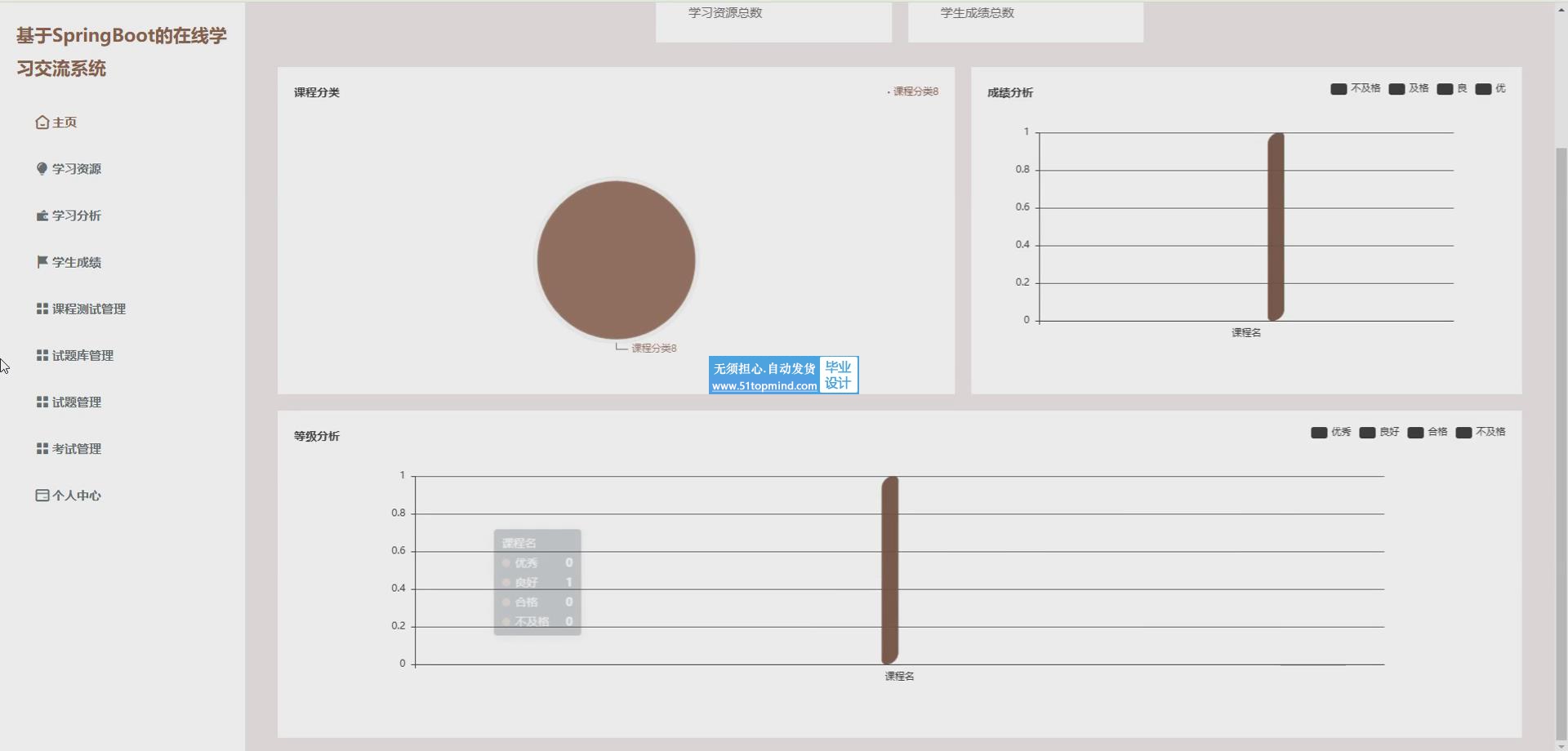Image resolution: width=1568 pixels, height=751 pixels.
Task: Toggle 不及格 legend in 成绩分析 chart
Action: click(x=1355, y=88)
